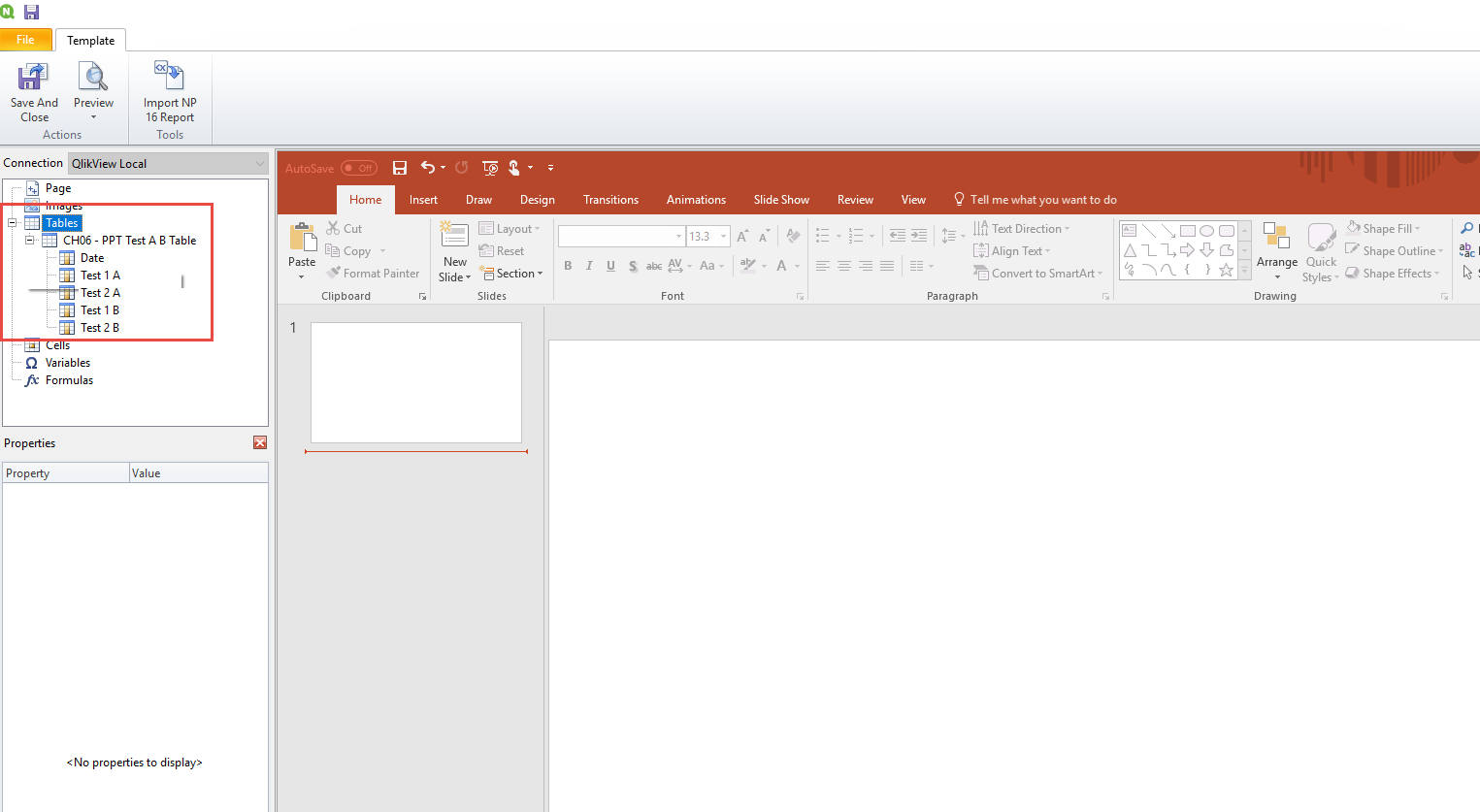The image size is (1480, 812).
Task: Align text right
Action: coord(866,266)
